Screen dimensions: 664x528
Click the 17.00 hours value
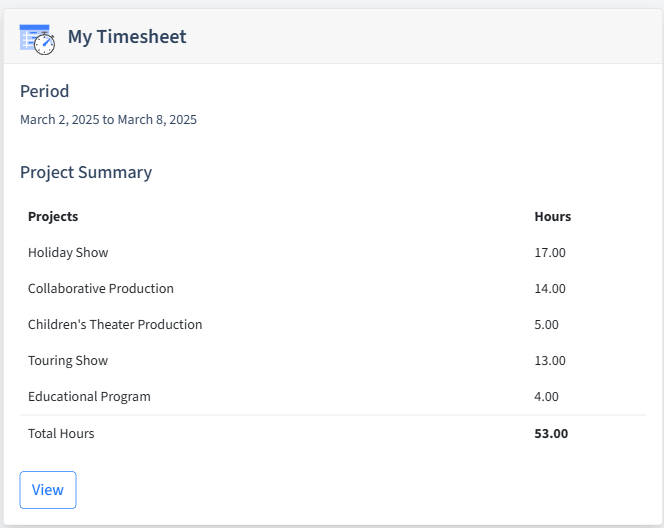click(x=550, y=253)
